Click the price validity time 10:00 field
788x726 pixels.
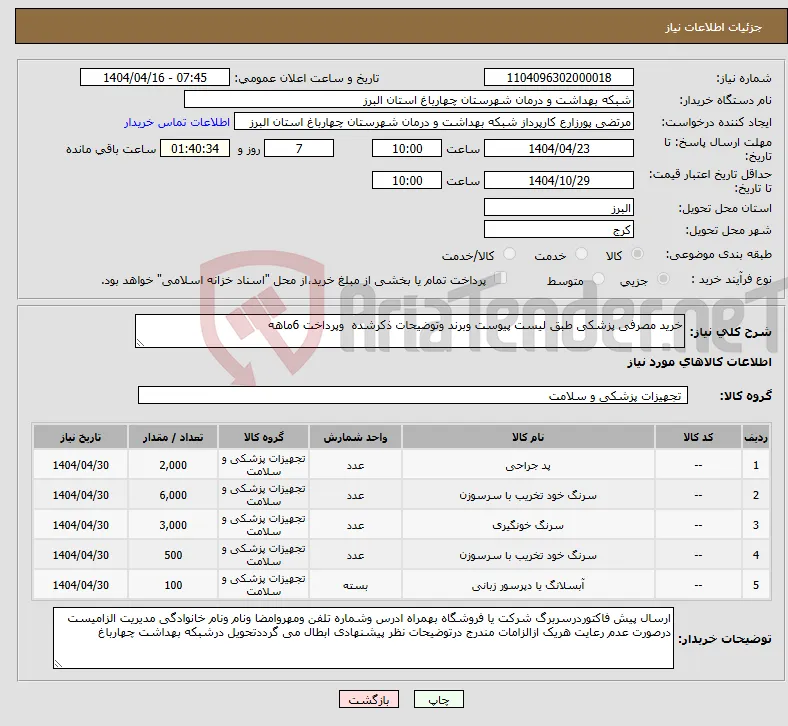(x=407, y=180)
